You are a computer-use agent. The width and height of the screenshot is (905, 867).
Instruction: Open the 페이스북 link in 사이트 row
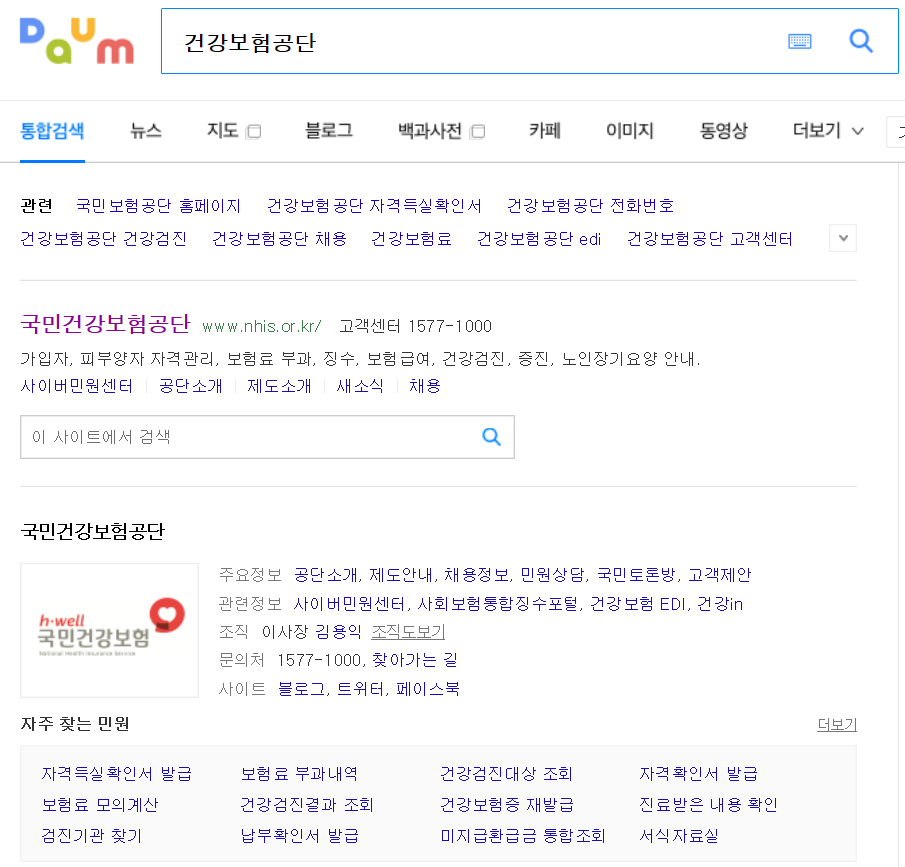tap(428, 689)
